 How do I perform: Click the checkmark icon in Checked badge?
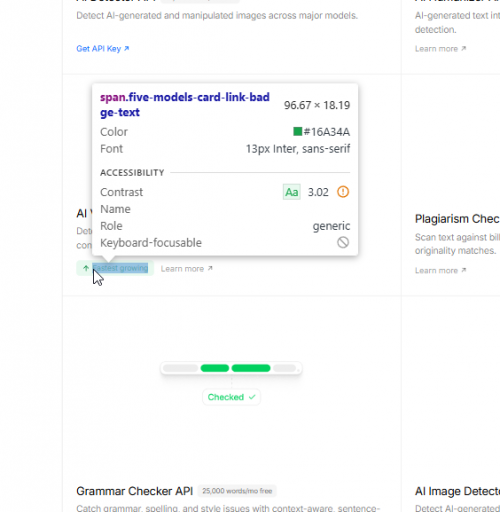point(252,397)
